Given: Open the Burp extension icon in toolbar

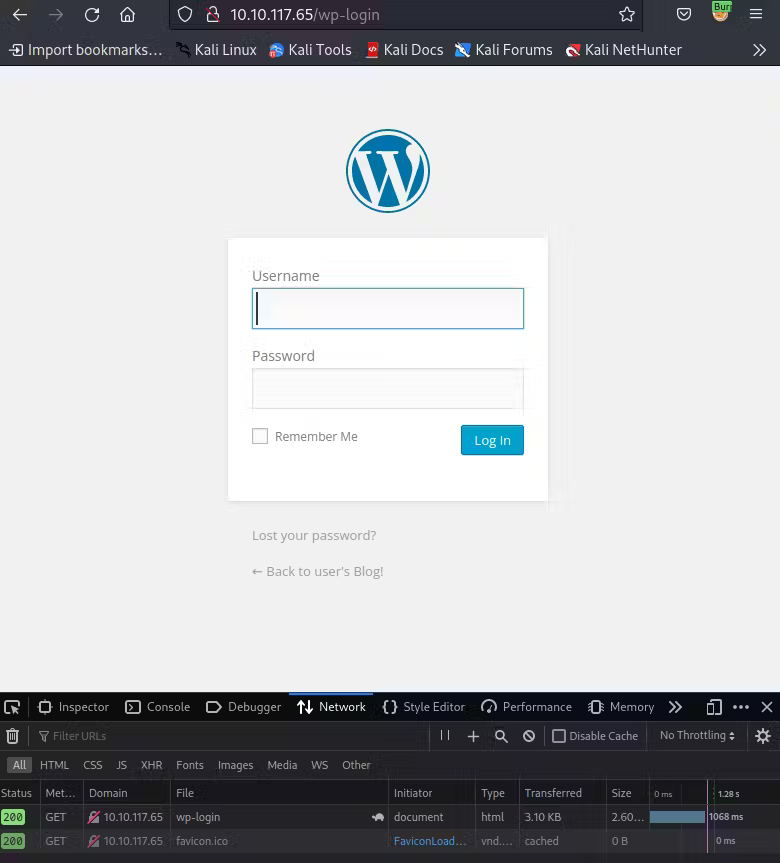Looking at the screenshot, I should coord(721,12).
